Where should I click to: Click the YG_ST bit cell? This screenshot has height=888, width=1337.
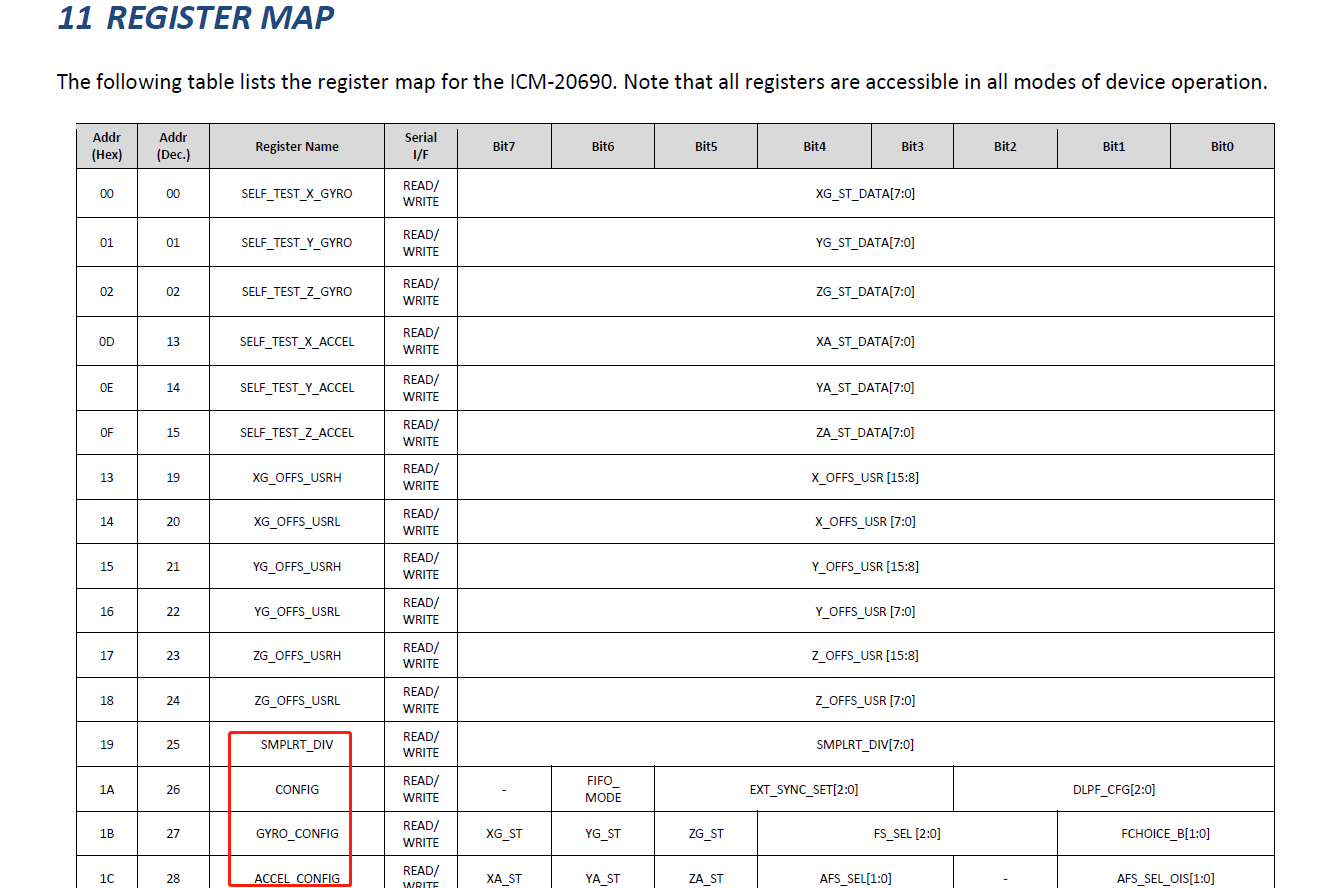point(603,833)
